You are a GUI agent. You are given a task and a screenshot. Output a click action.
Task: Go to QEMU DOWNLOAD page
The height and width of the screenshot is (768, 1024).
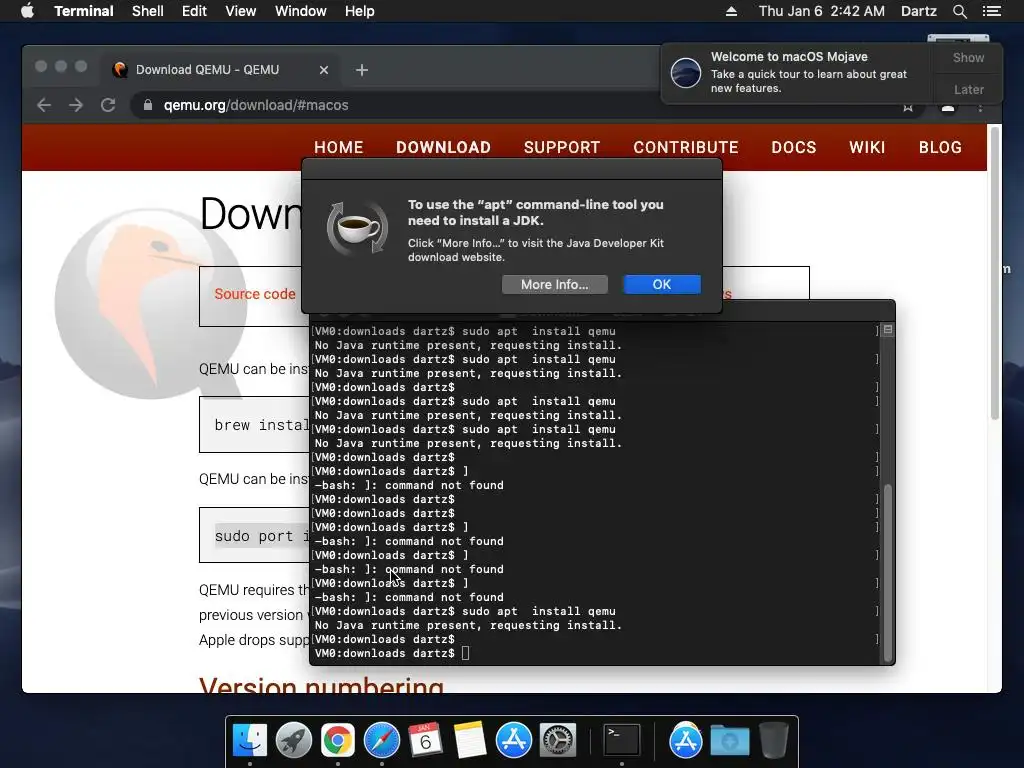[x=443, y=148]
